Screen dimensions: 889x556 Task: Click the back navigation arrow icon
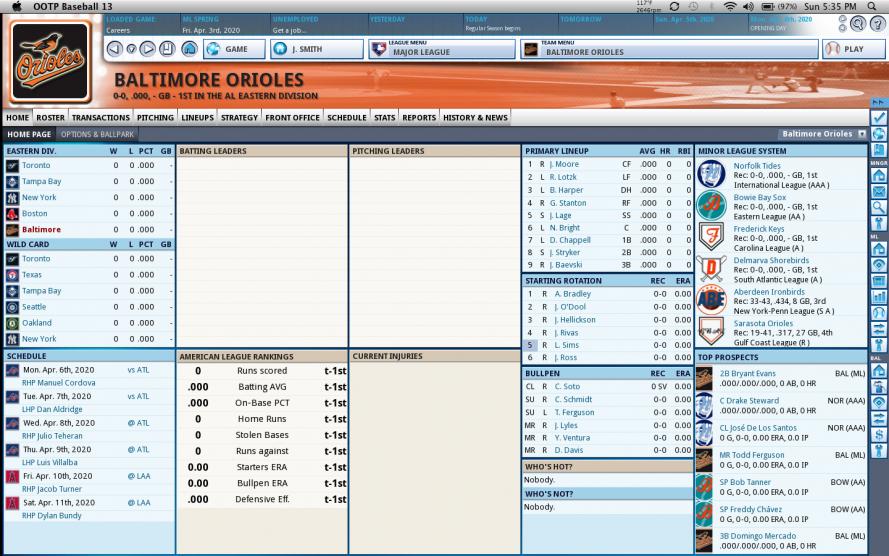pyautogui.click(x=115, y=49)
